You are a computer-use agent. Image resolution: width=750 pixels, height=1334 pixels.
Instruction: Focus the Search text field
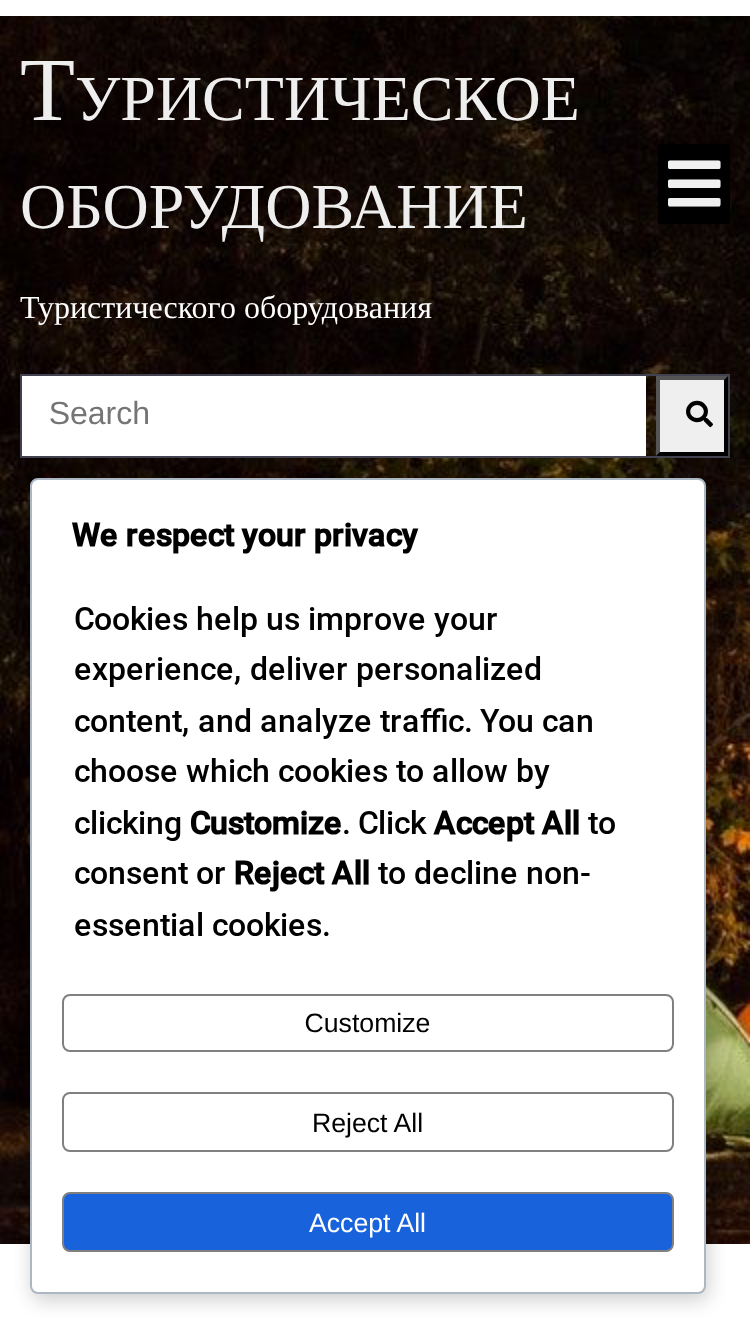[x=334, y=416]
